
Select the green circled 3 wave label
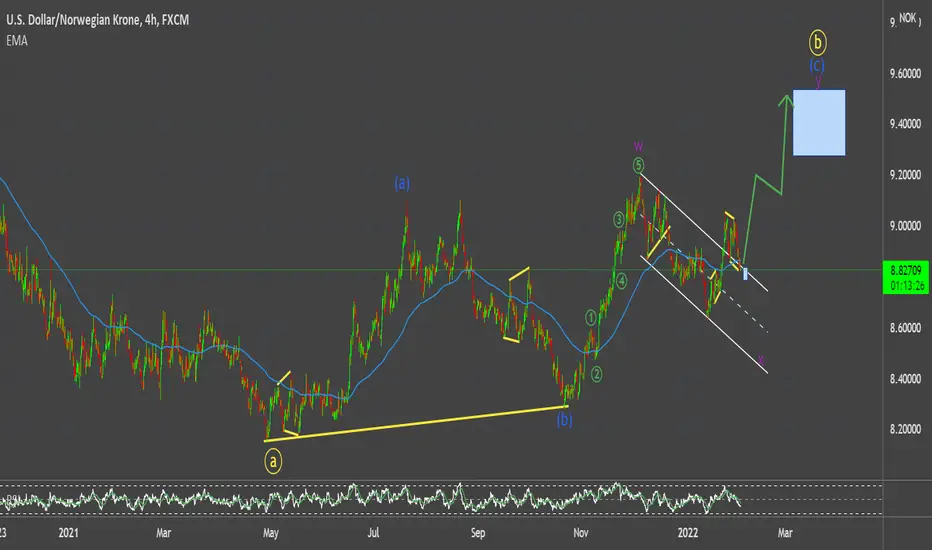coord(618,220)
